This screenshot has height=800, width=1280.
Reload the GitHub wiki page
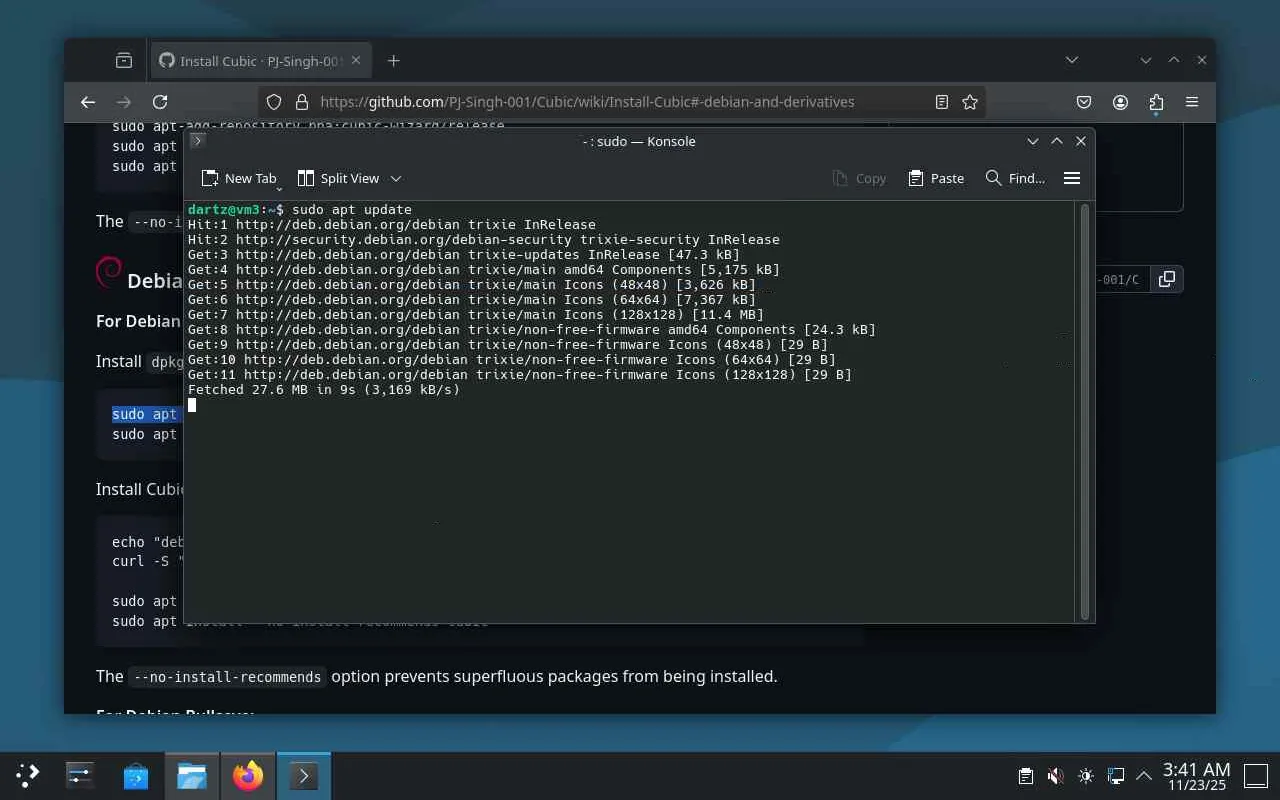pos(160,102)
